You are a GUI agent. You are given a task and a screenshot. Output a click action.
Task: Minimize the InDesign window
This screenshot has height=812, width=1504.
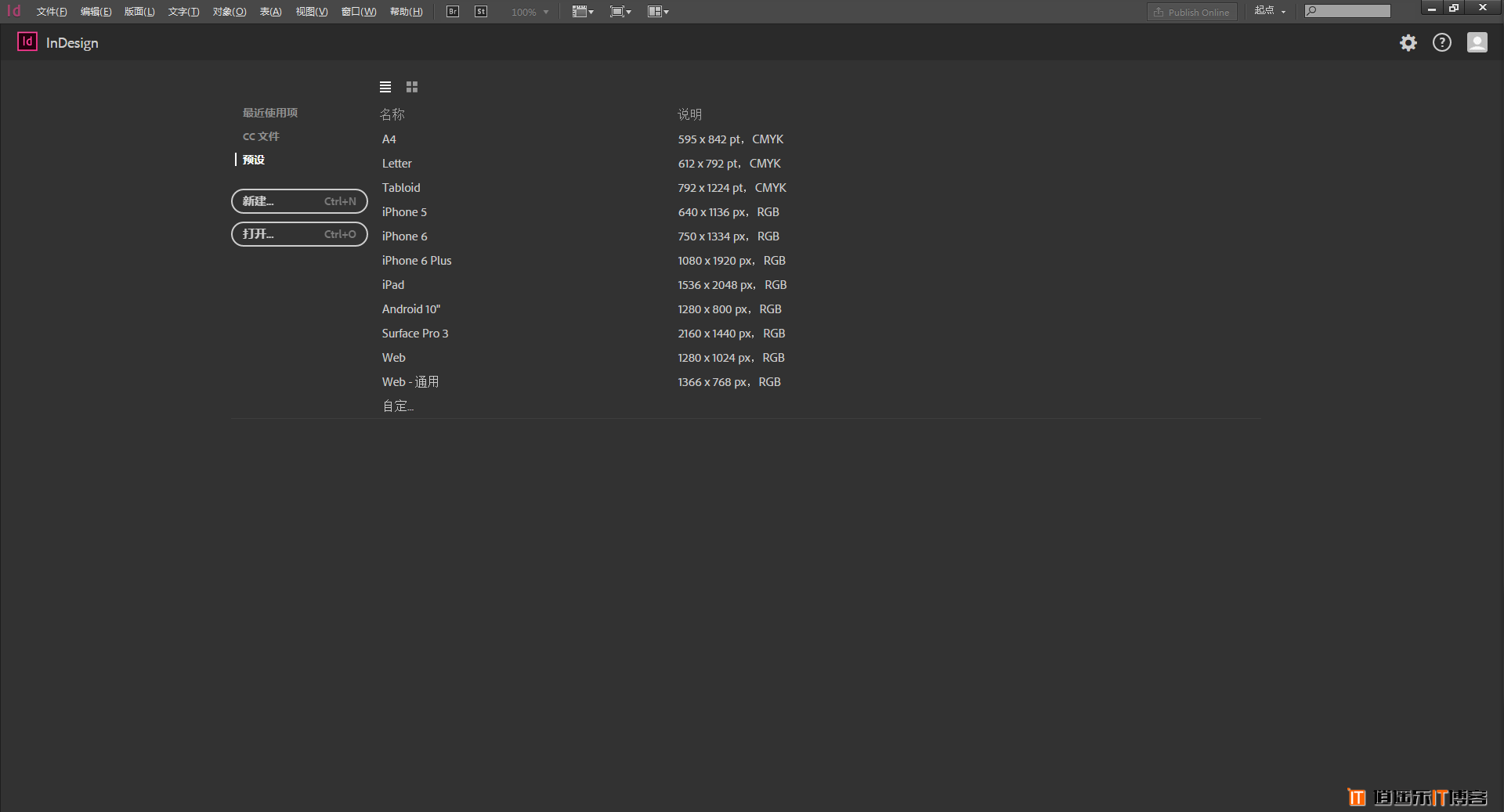point(1431,9)
